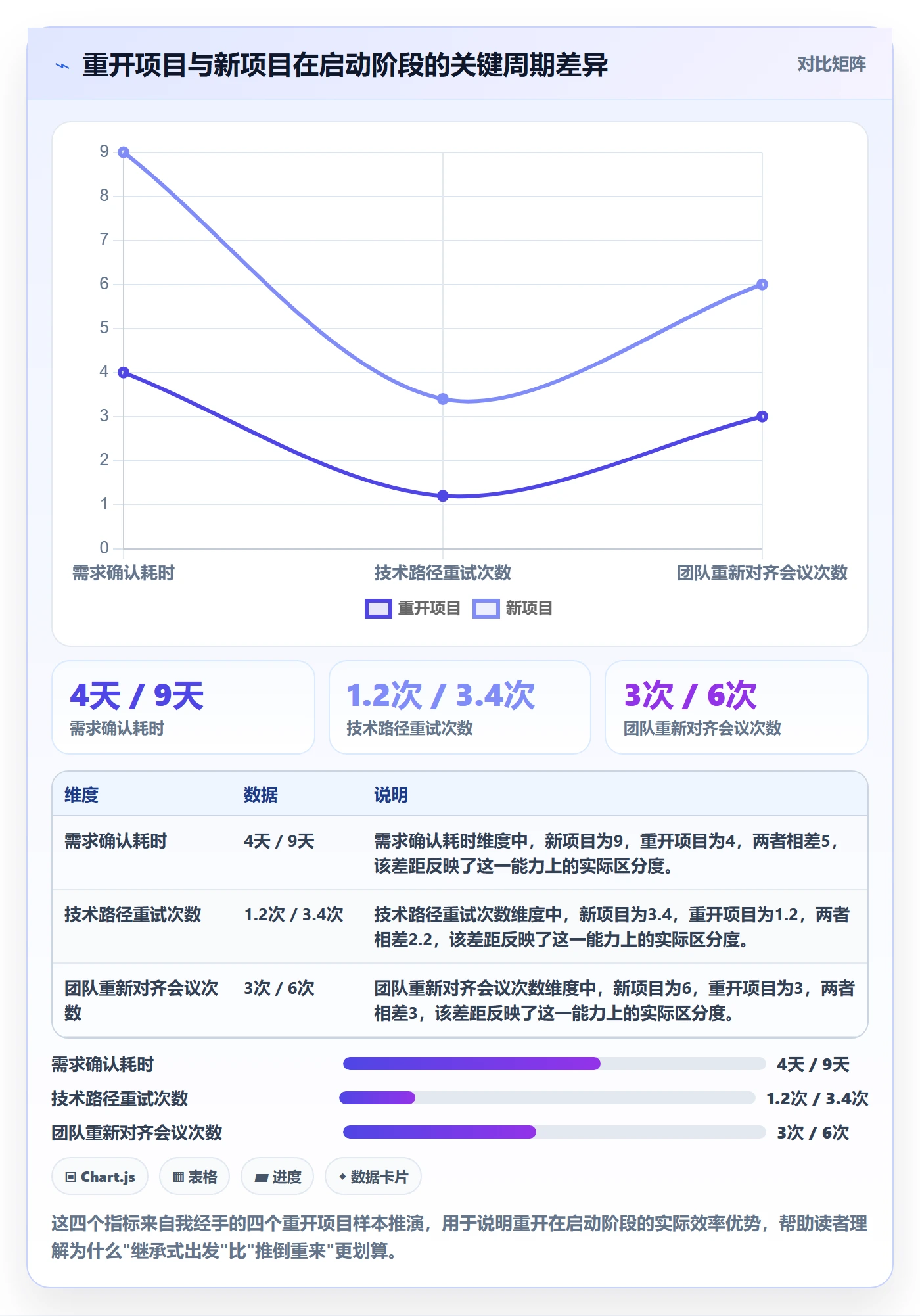Viewport: 920px width, 1316px height.
Task: Click the Chart.js tag chip
Action: (x=100, y=1177)
